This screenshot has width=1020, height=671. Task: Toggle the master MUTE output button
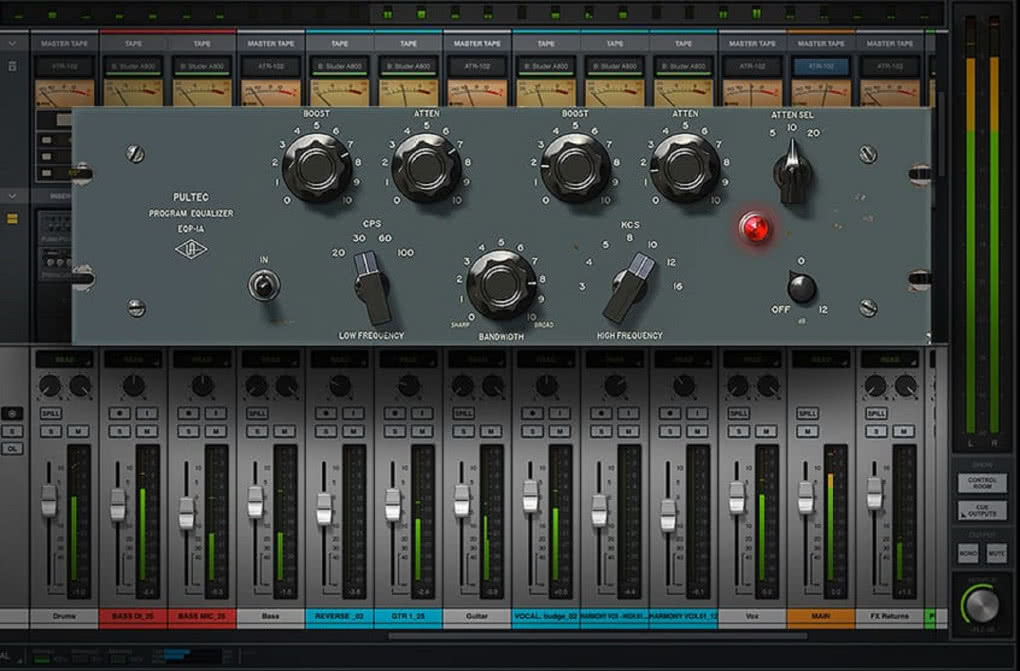pyautogui.click(x=996, y=553)
